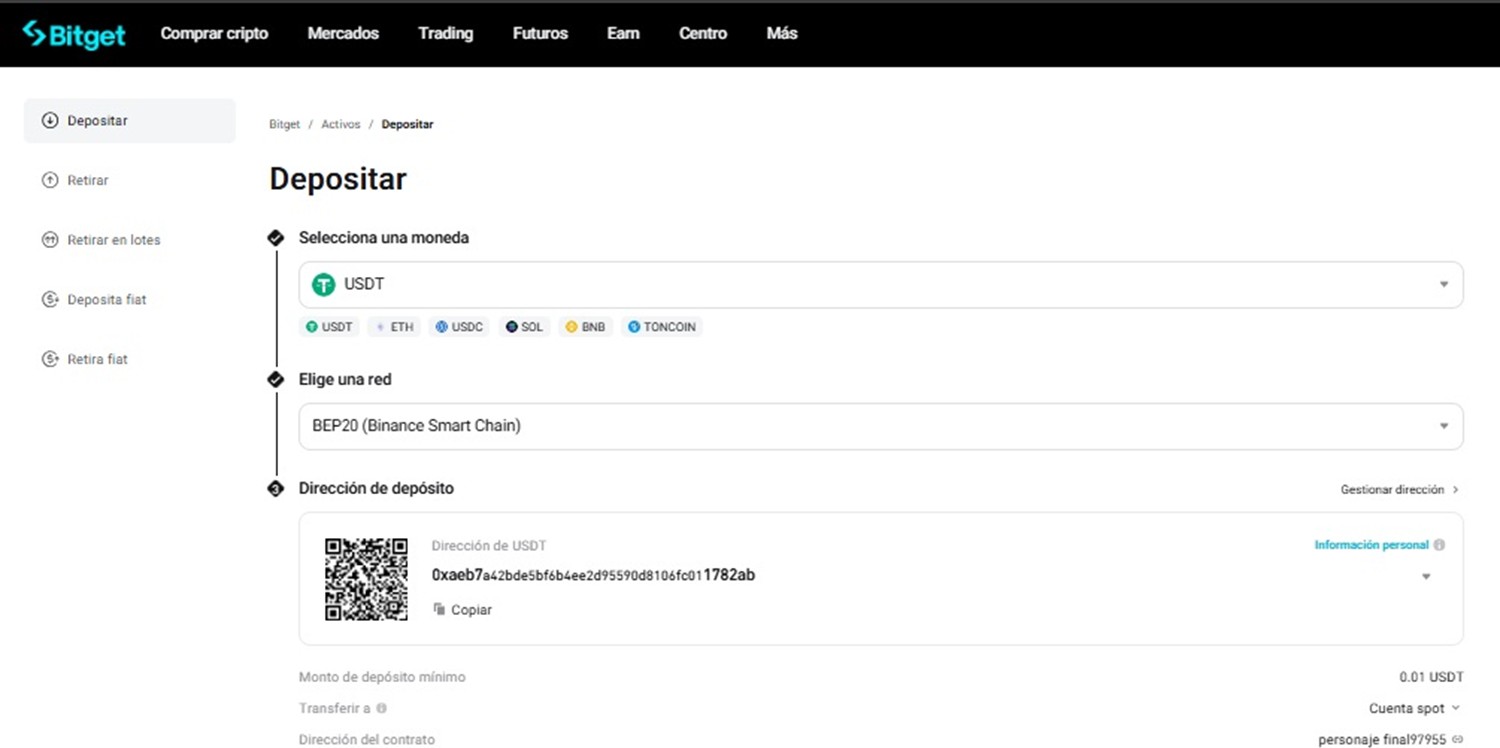Open the Futuros menu
The image size is (1500, 748).
click(540, 33)
